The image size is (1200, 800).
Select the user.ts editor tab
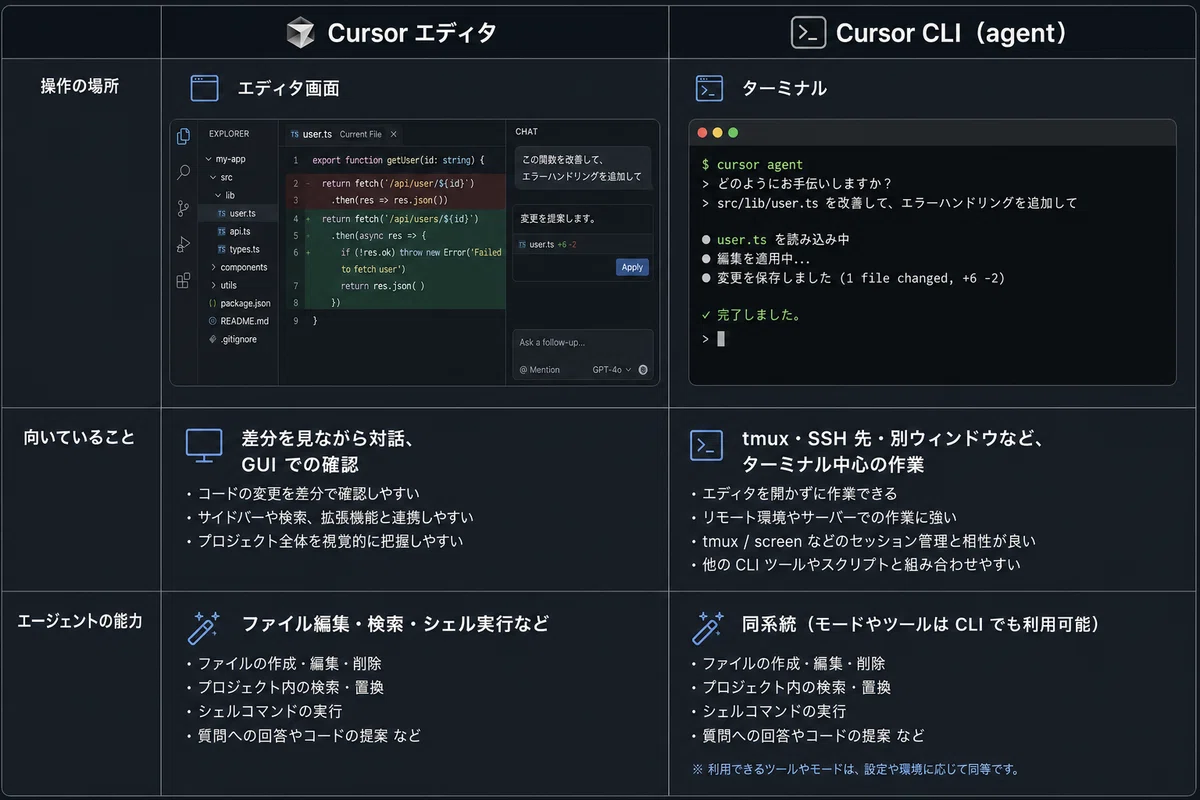pos(343,134)
